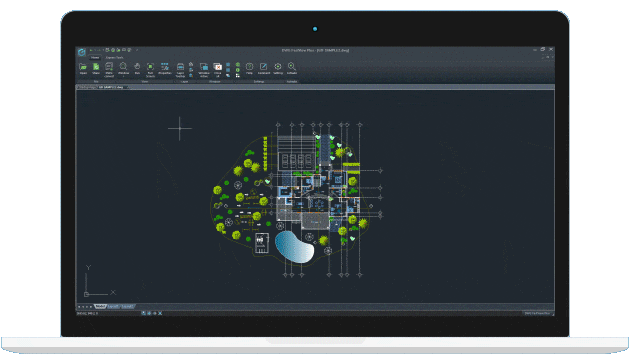
Task: Select the Model layout tab
Action: tap(100, 307)
